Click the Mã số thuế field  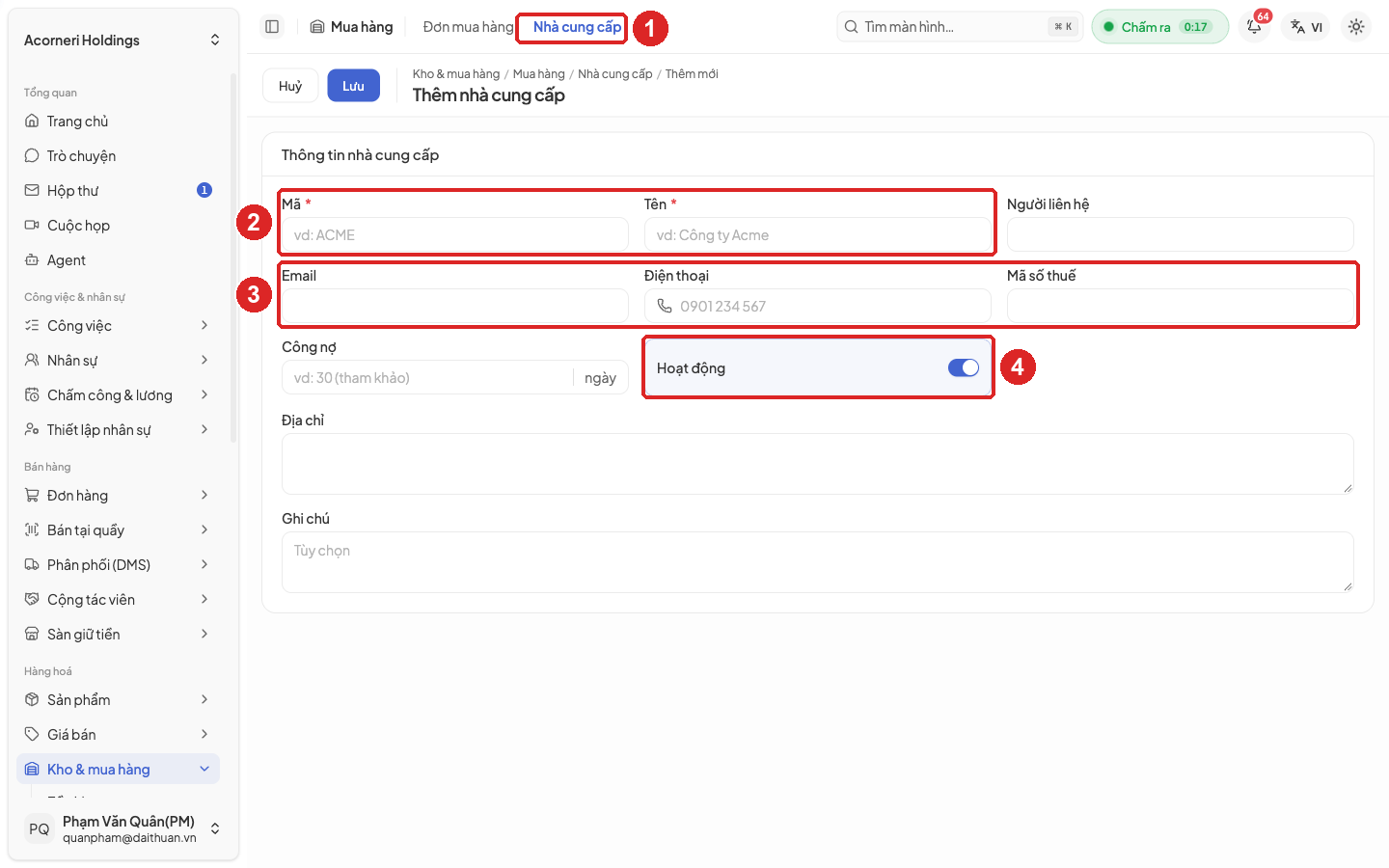1181,307
